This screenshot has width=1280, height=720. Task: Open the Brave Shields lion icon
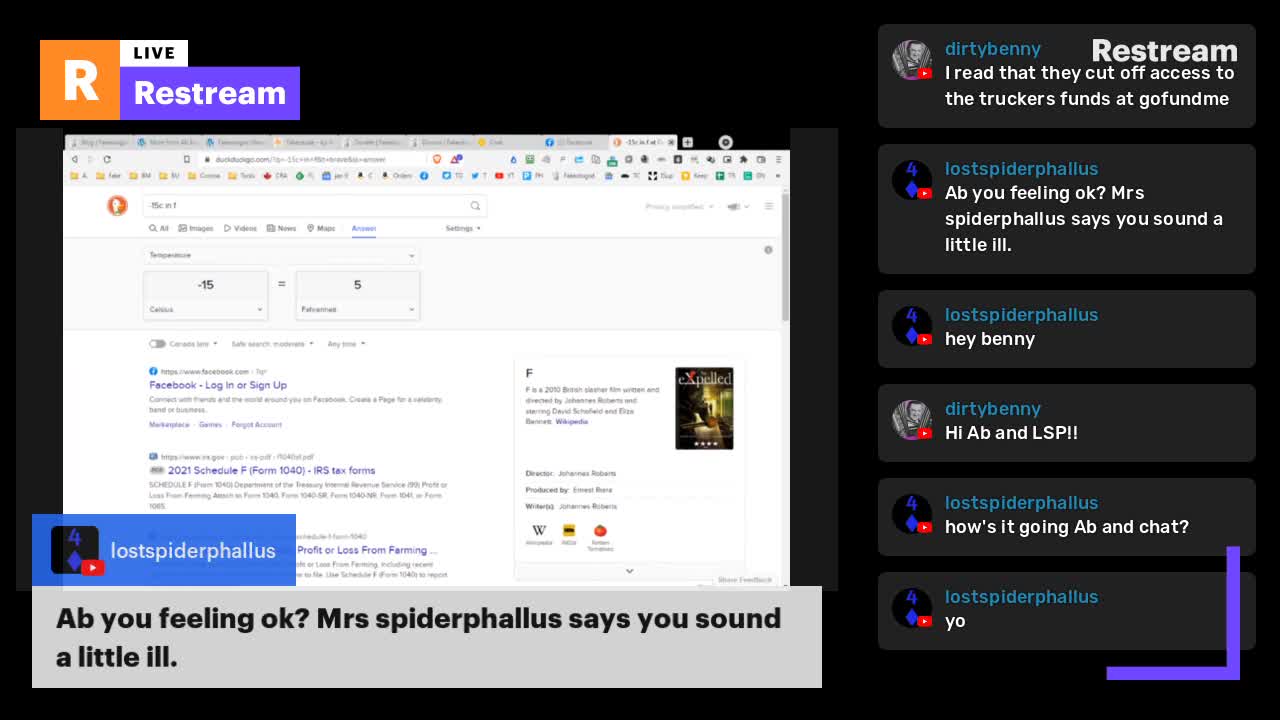tap(437, 159)
